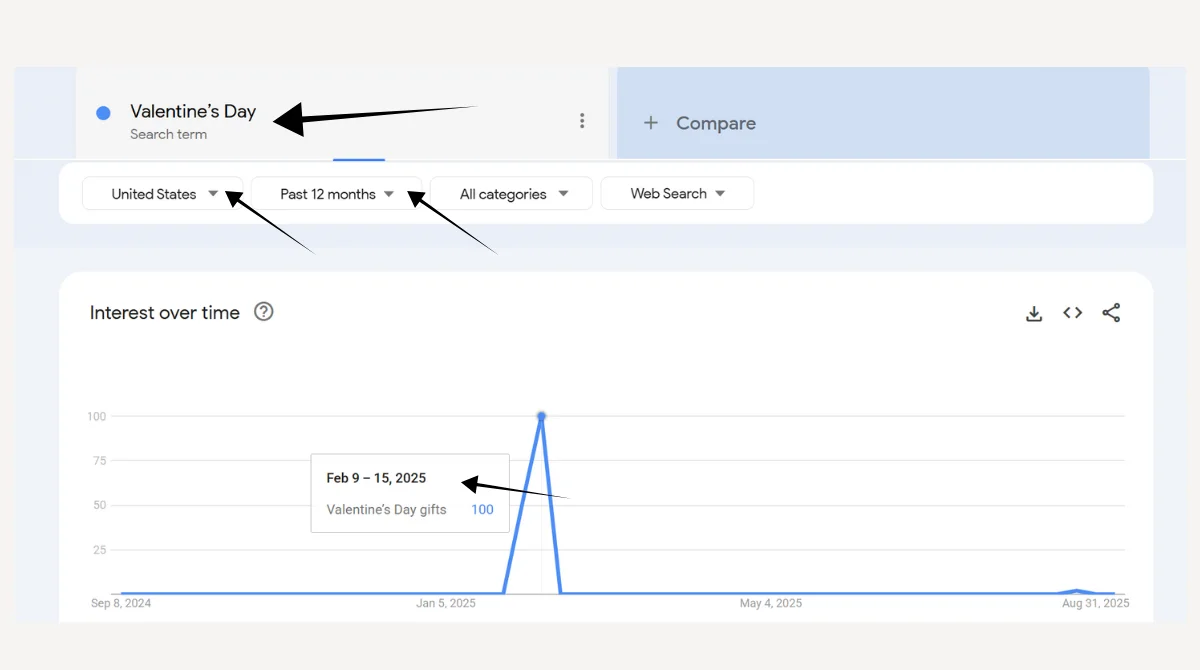This screenshot has width=1200, height=670.
Task: Click the Valentine's Day gifts tooltip label
Action: (387, 510)
